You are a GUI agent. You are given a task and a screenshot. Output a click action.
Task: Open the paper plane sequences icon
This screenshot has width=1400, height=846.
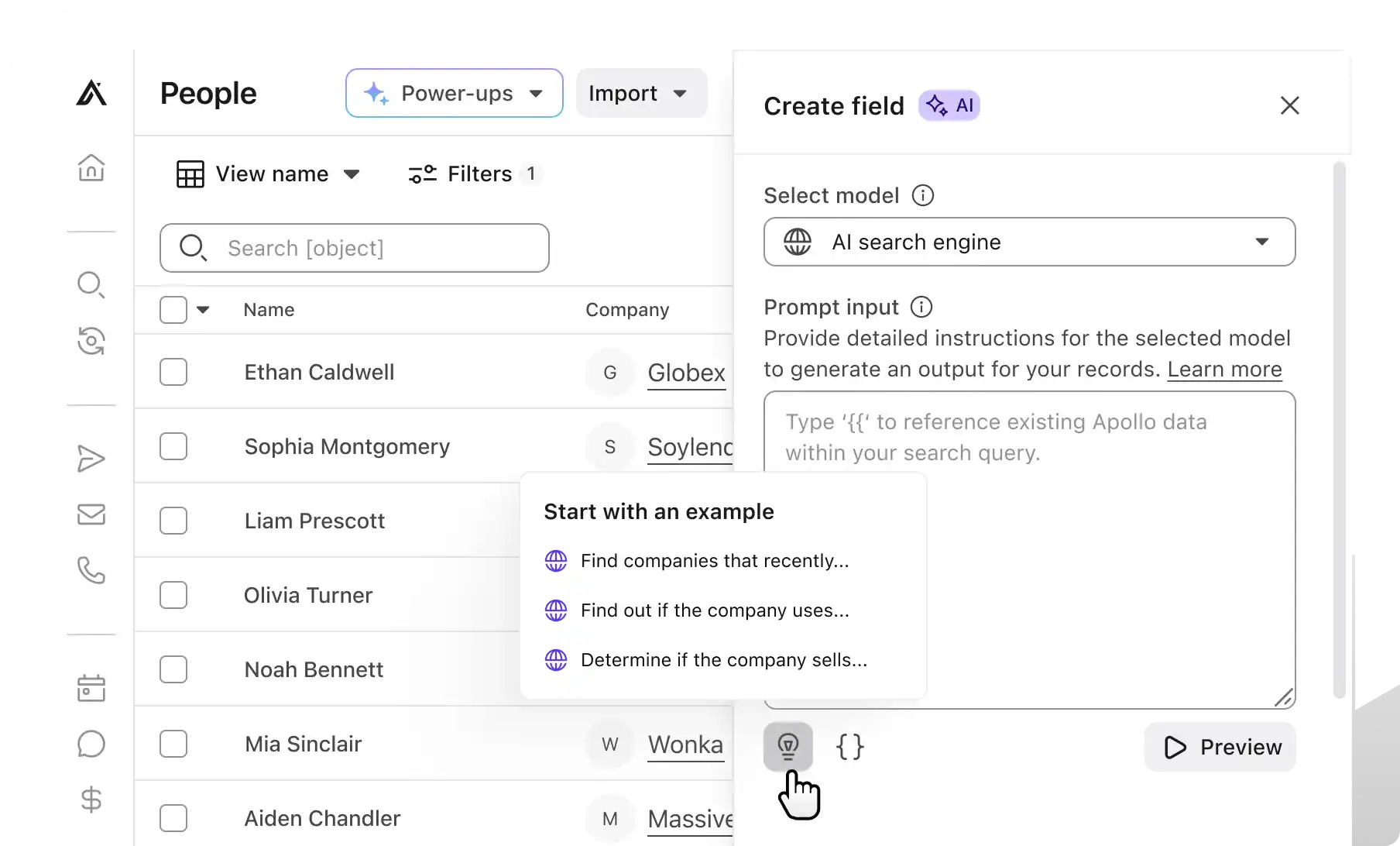coord(91,459)
